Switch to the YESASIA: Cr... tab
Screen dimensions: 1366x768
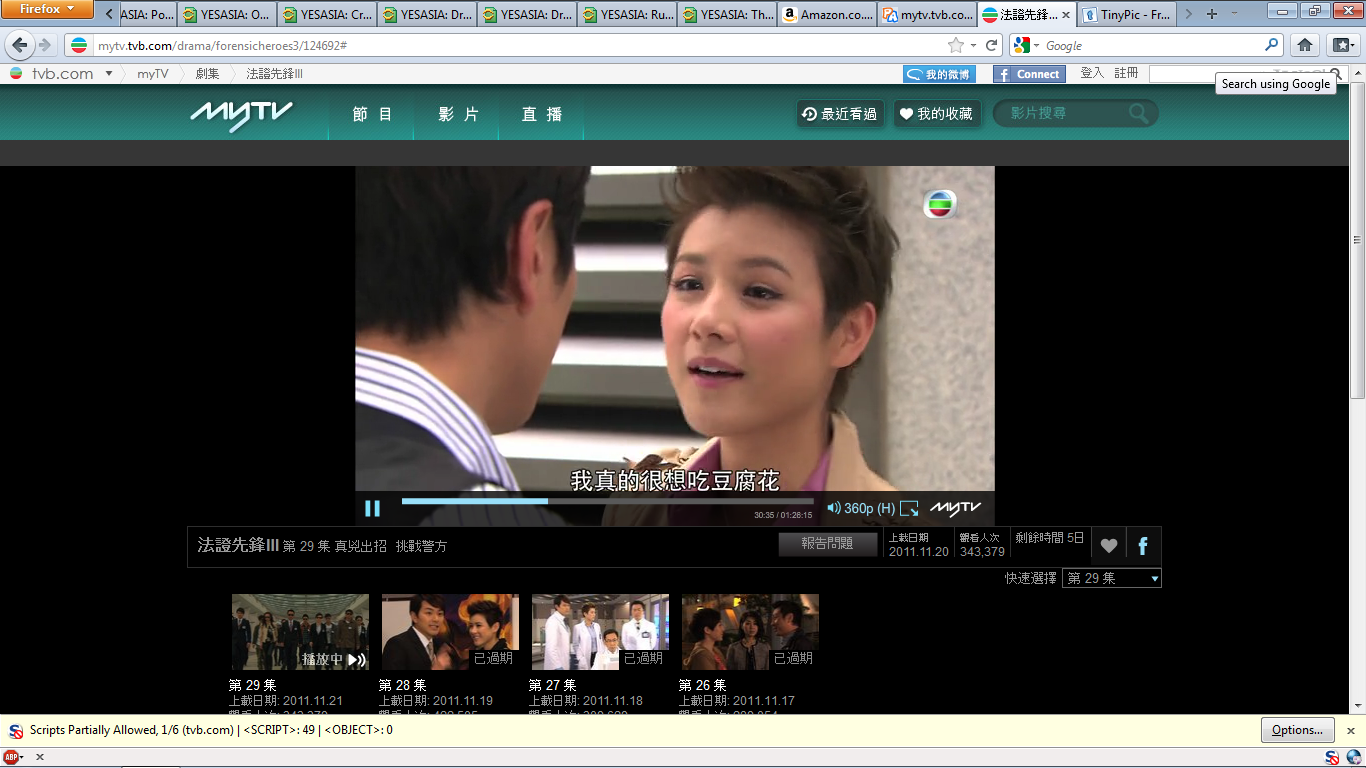click(328, 15)
